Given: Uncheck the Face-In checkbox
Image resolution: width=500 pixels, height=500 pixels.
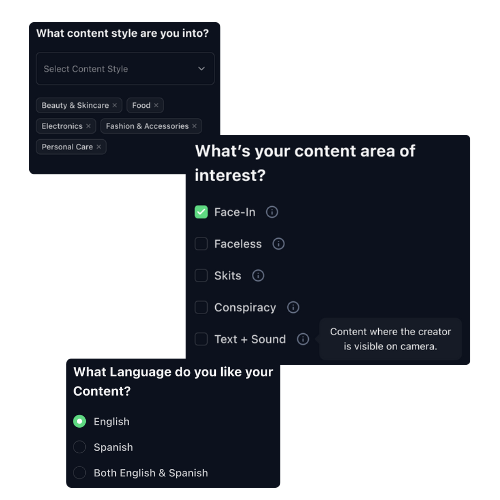Looking at the screenshot, I should (x=201, y=212).
